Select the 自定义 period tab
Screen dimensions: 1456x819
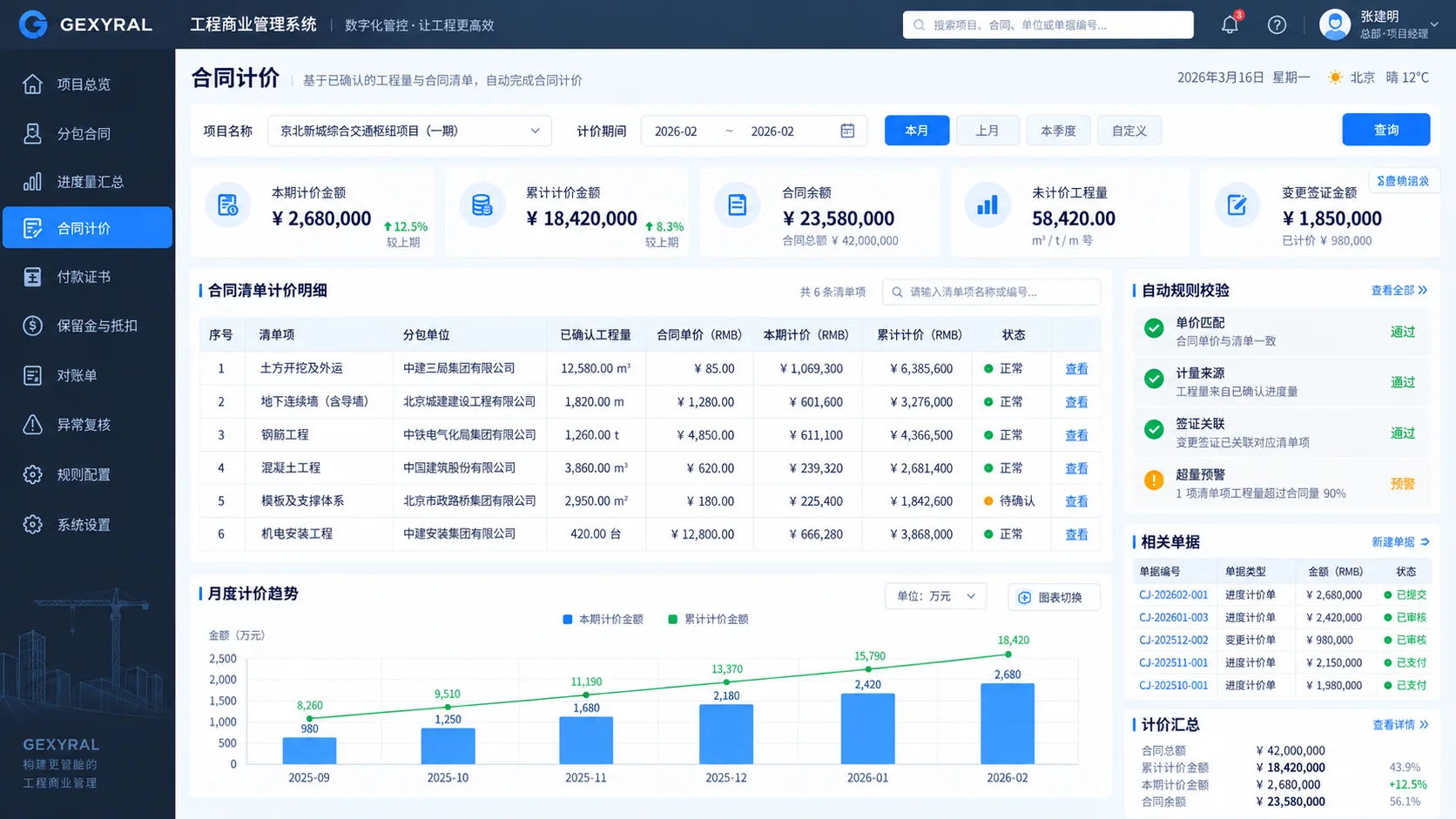(x=1129, y=131)
